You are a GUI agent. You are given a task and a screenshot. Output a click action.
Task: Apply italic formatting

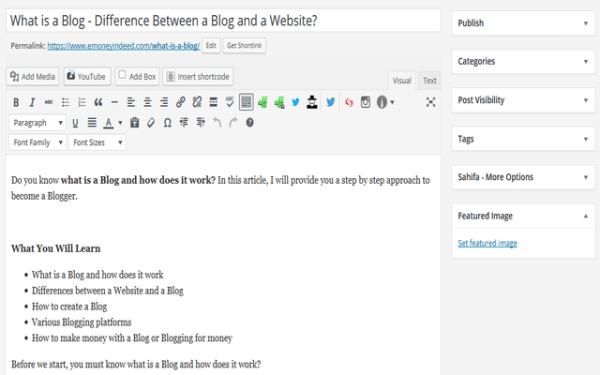tap(32, 102)
